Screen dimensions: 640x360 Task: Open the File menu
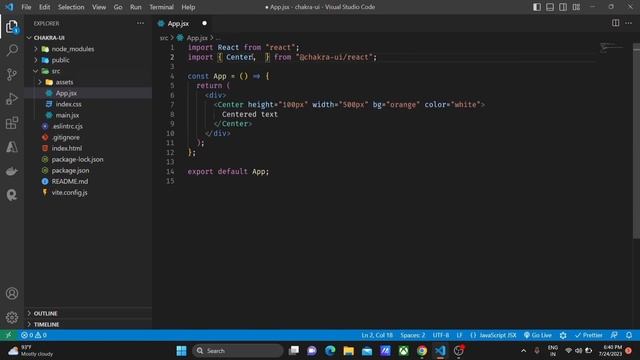tap(26, 7)
